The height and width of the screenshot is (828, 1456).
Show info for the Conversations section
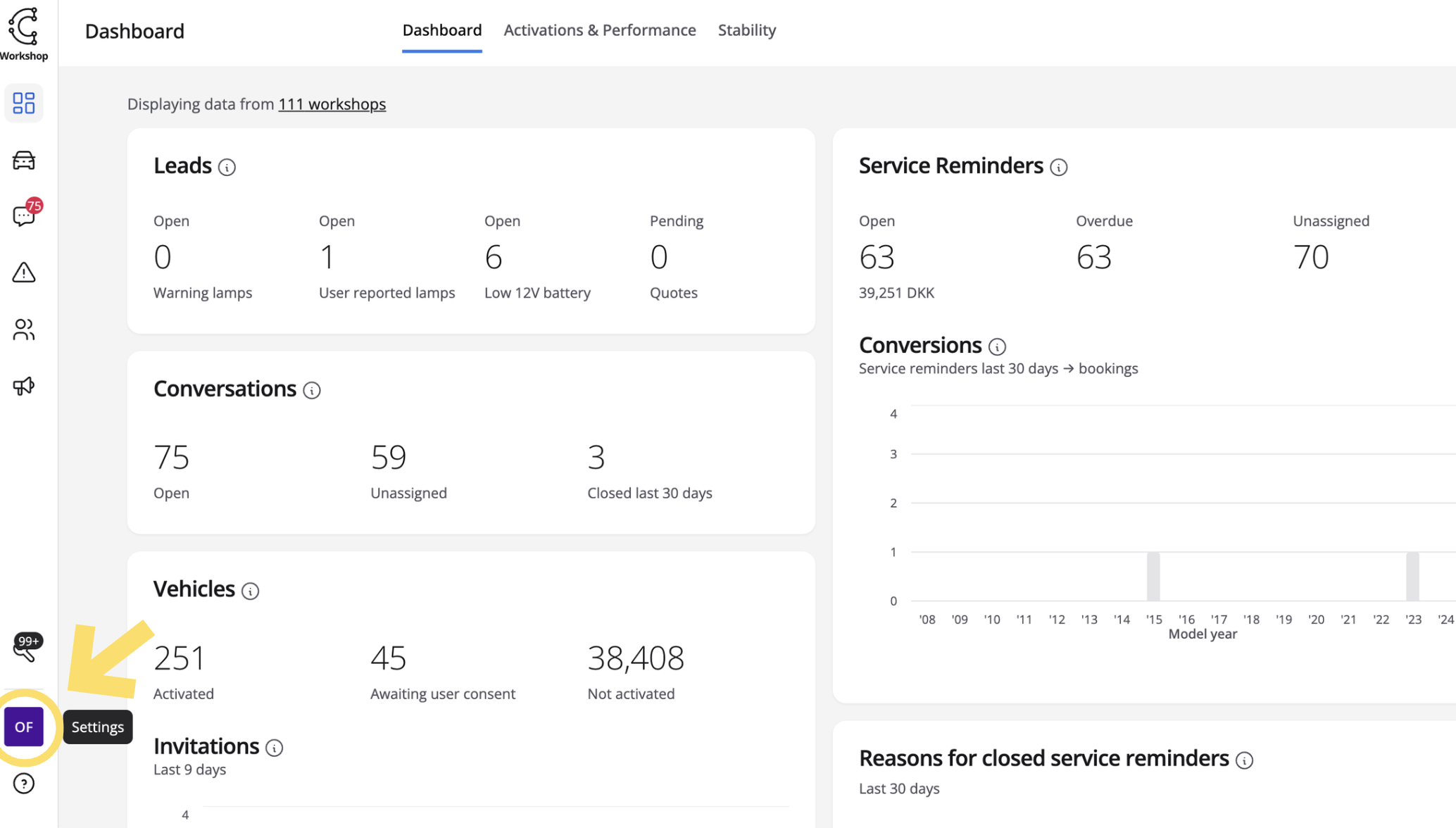point(312,390)
